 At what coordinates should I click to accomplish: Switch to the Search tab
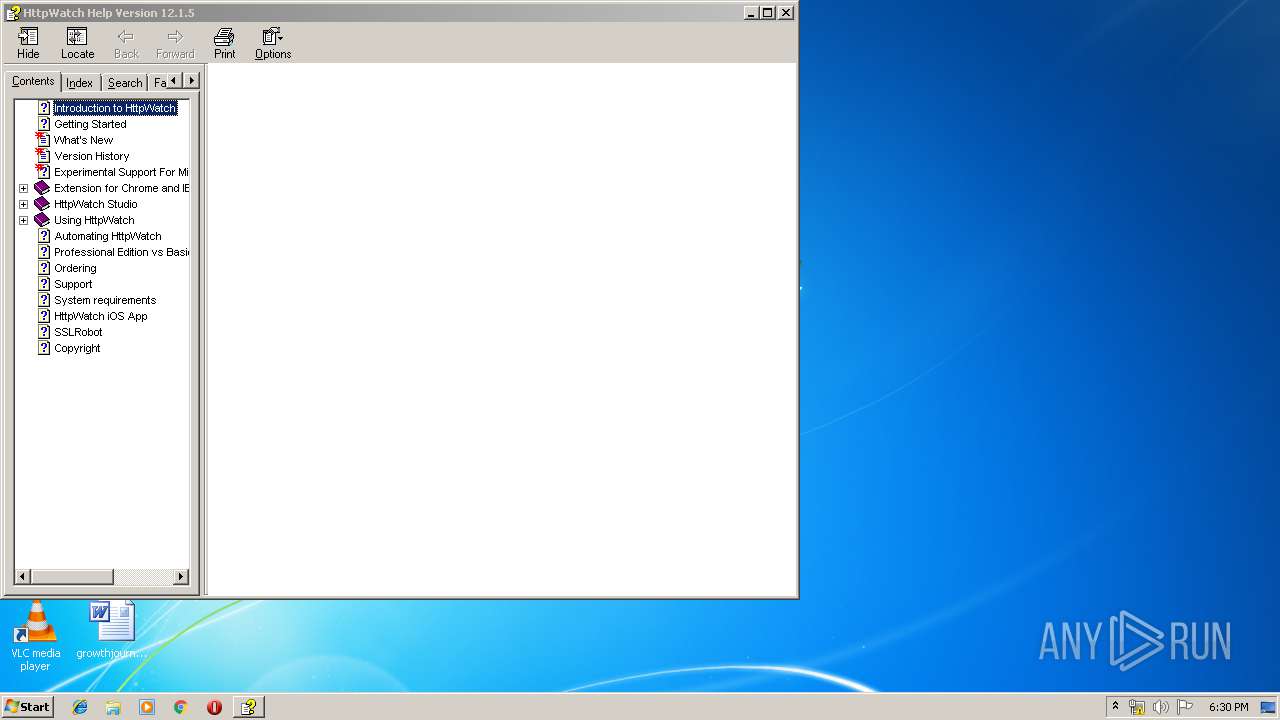click(x=125, y=83)
